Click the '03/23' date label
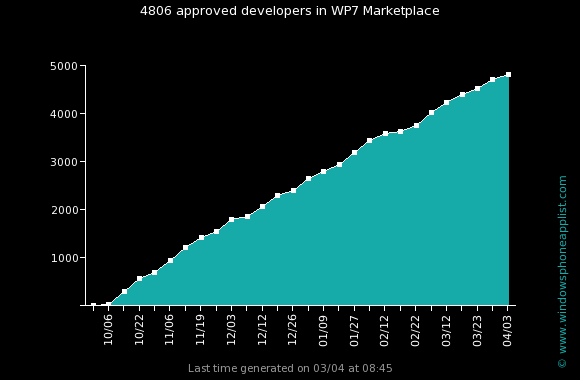 pyautogui.click(x=478, y=330)
